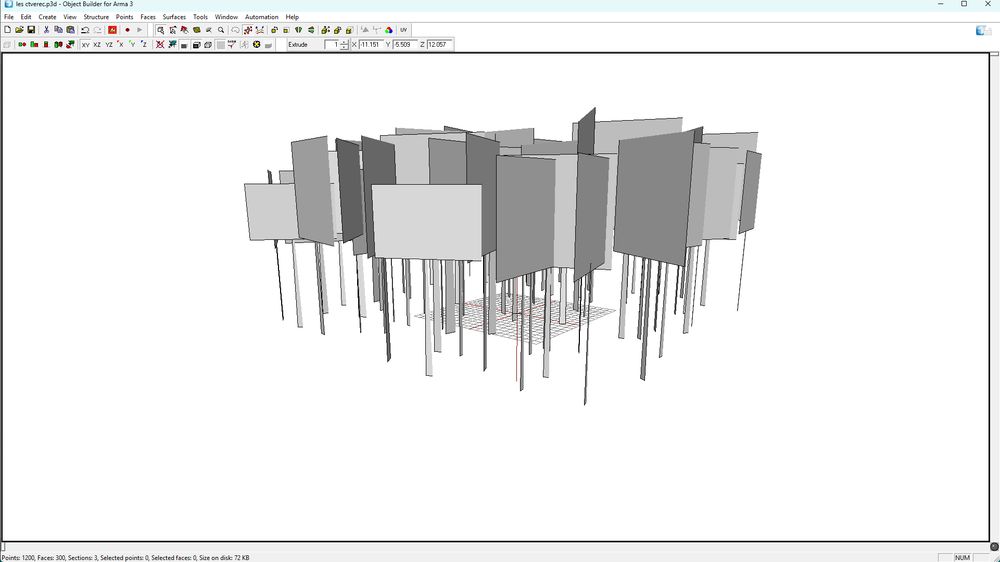Open the UV editor button
1000x562 pixels.
coord(404,30)
